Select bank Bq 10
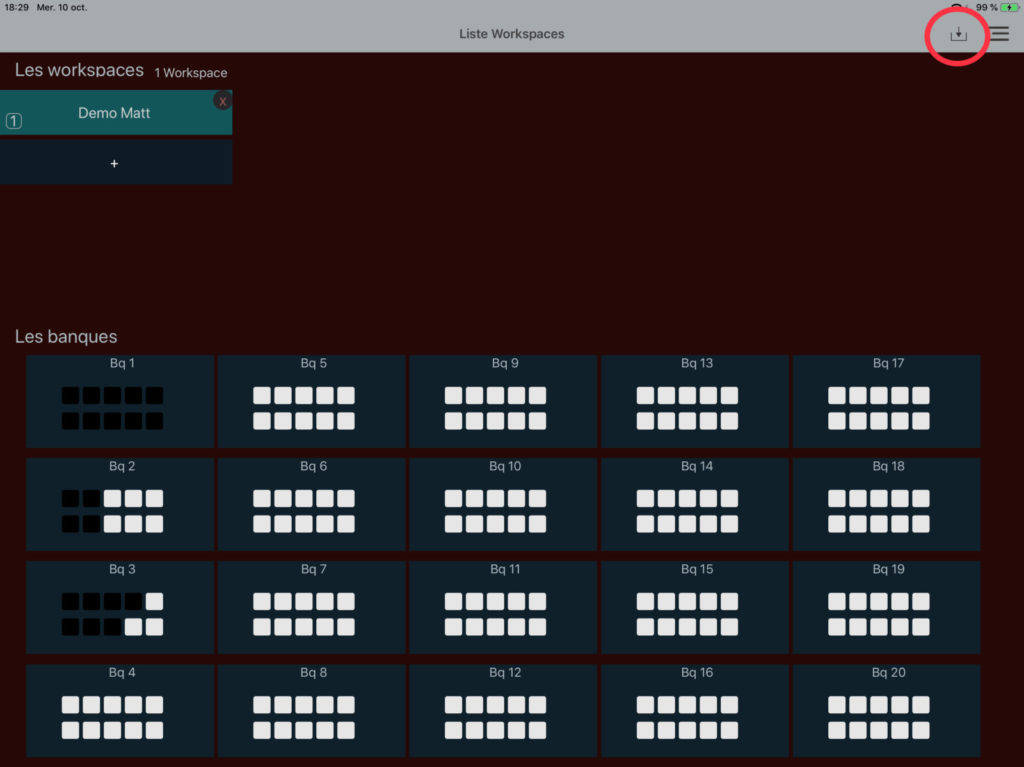Image resolution: width=1024 pixels, height=767 pixels. click(503, 504)
